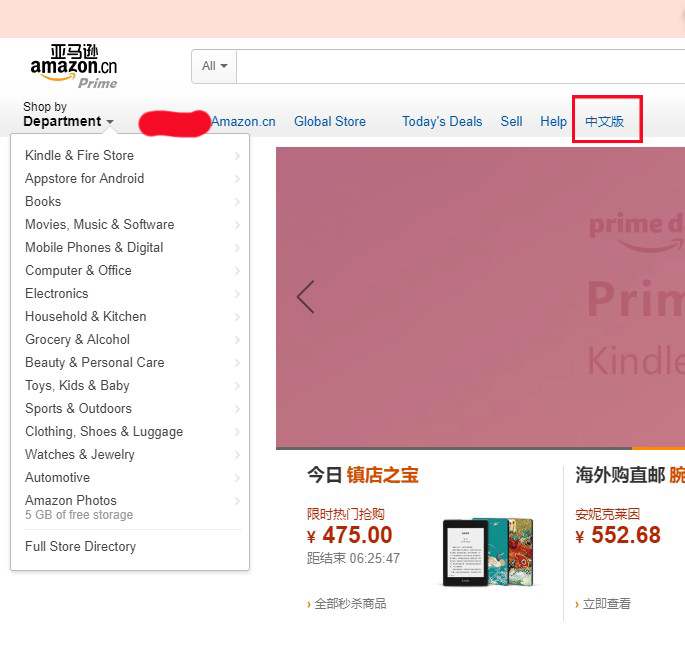Open the Amazon.cn nav link
This screenshot has height=649, width=685.
coord(243,121)
